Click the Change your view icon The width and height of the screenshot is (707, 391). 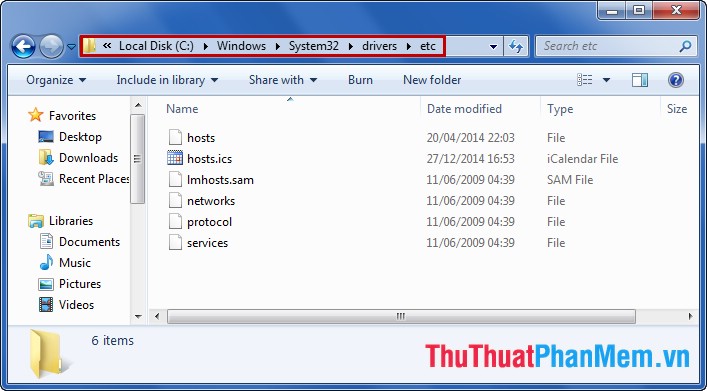pyautogui.click(x=584, y=80)
